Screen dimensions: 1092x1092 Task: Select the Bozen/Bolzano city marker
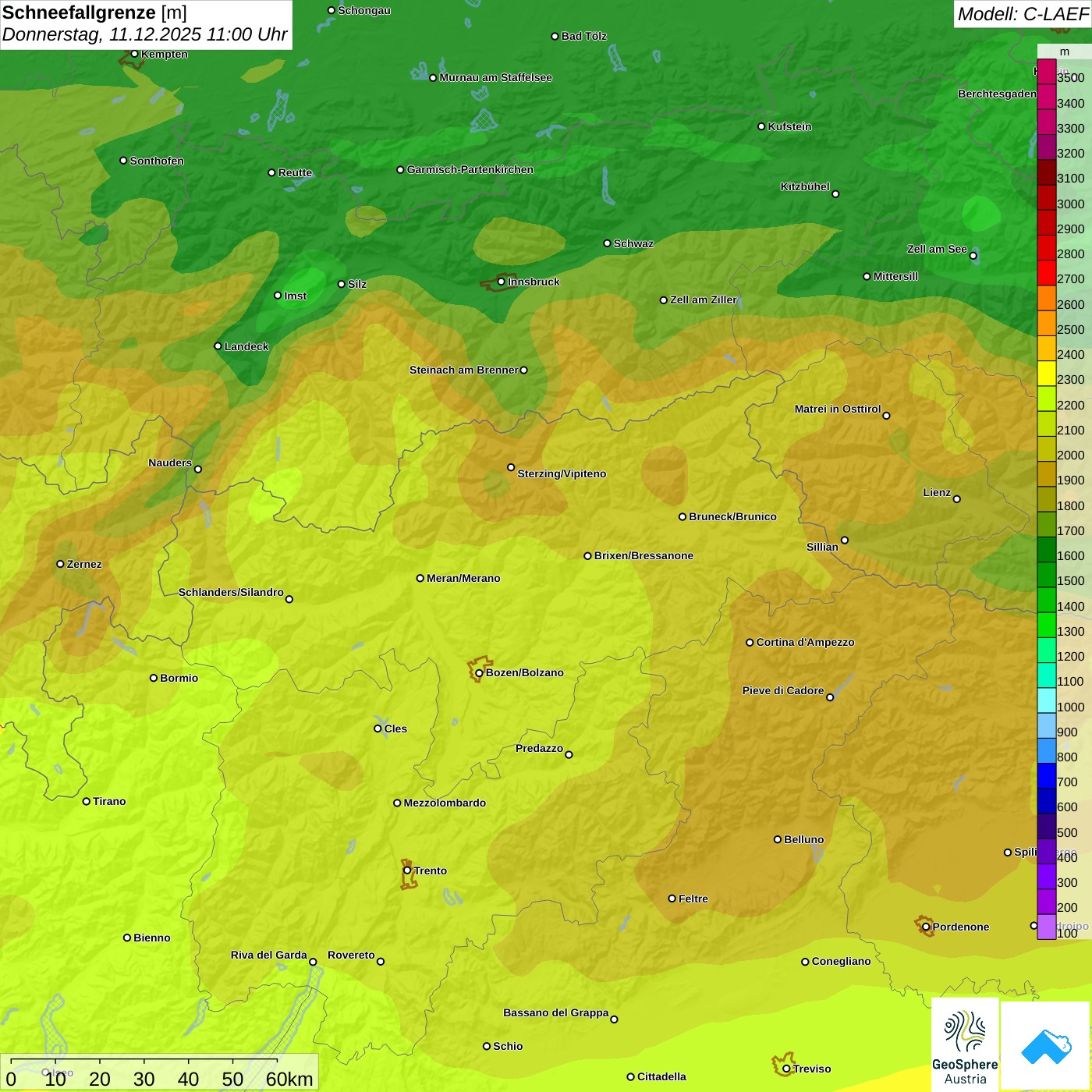479,672
